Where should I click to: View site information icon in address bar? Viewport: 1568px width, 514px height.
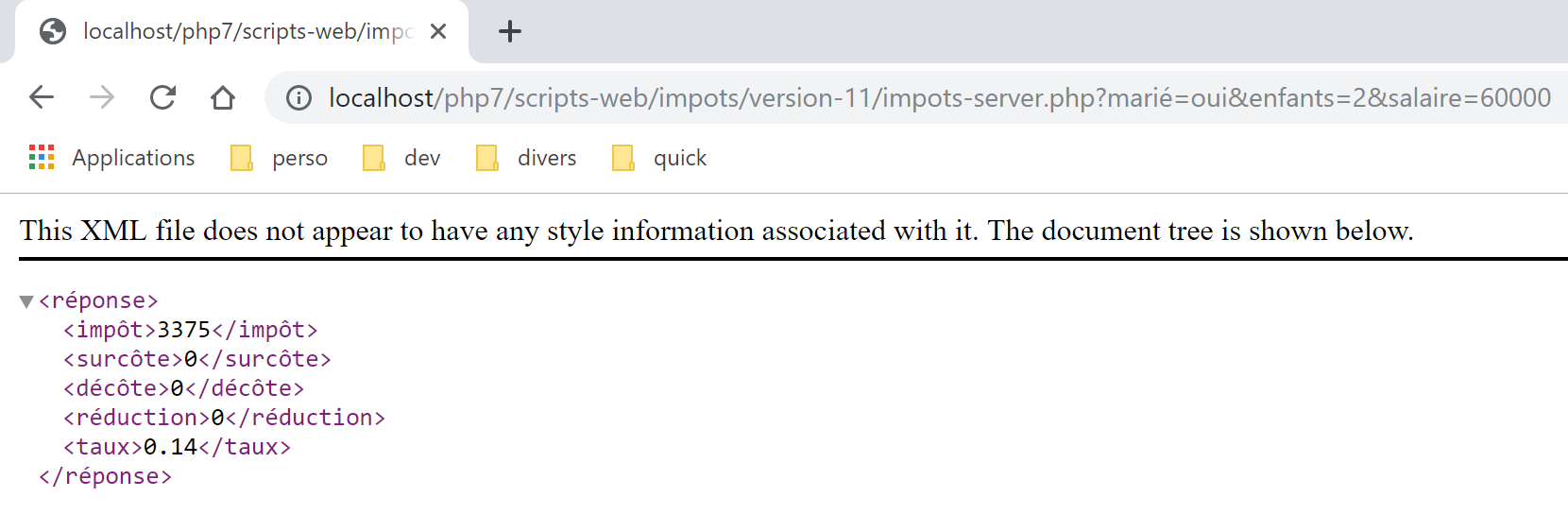(298, 97)
